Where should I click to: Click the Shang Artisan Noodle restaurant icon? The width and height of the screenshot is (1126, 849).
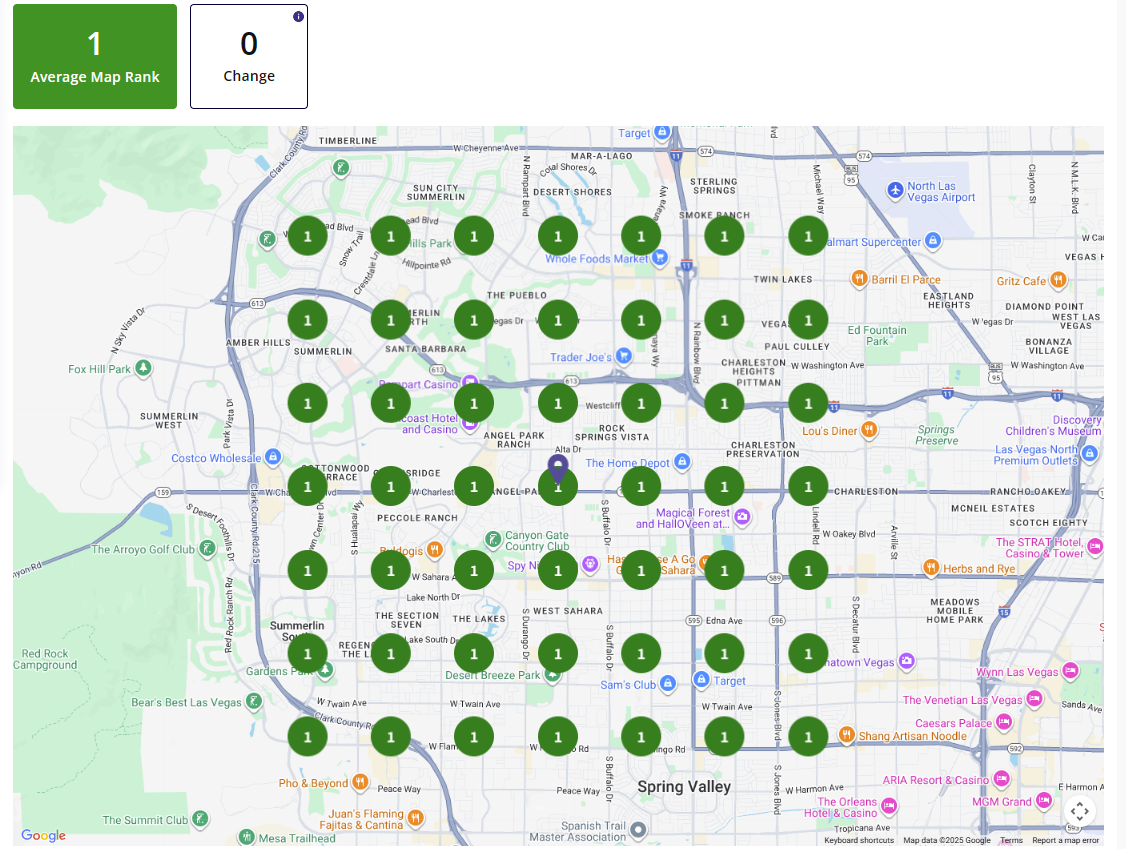coord(846,735)
